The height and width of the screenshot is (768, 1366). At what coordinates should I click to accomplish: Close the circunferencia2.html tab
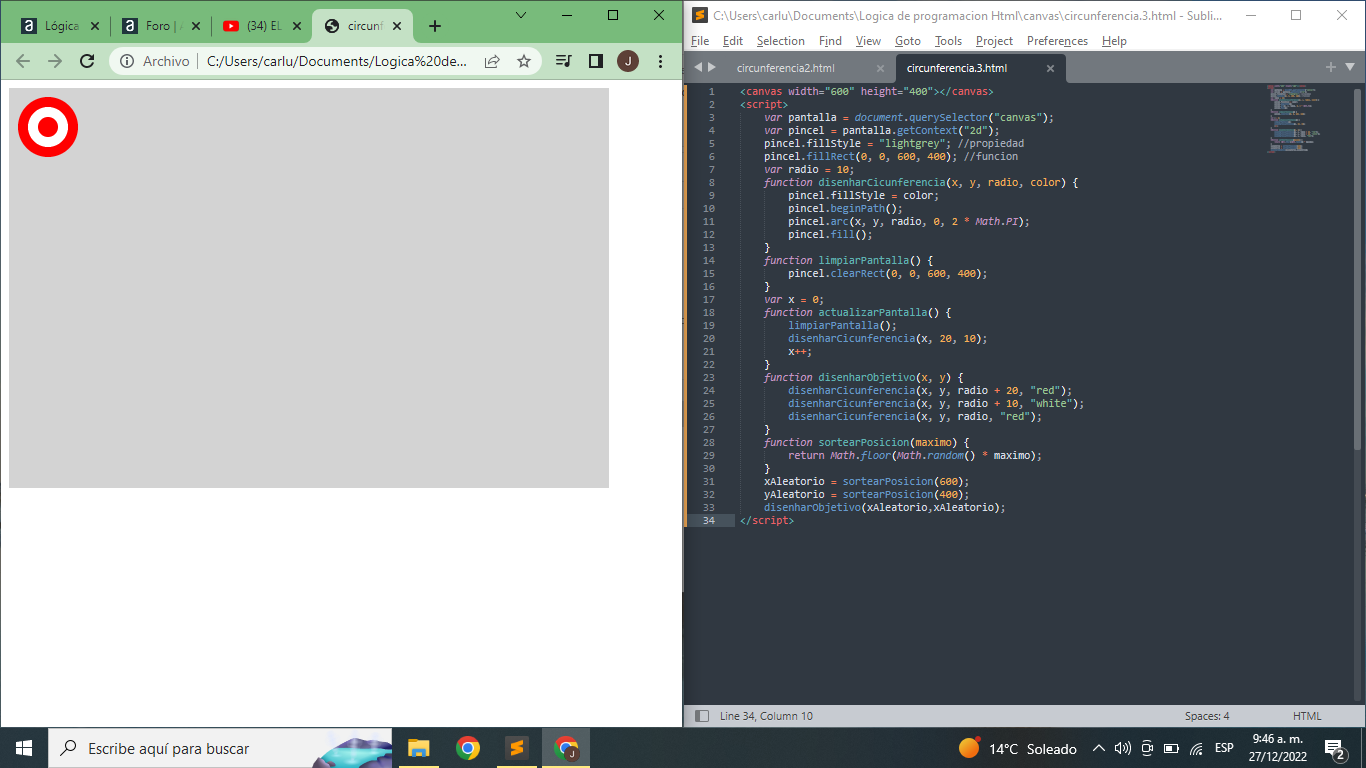880,68
